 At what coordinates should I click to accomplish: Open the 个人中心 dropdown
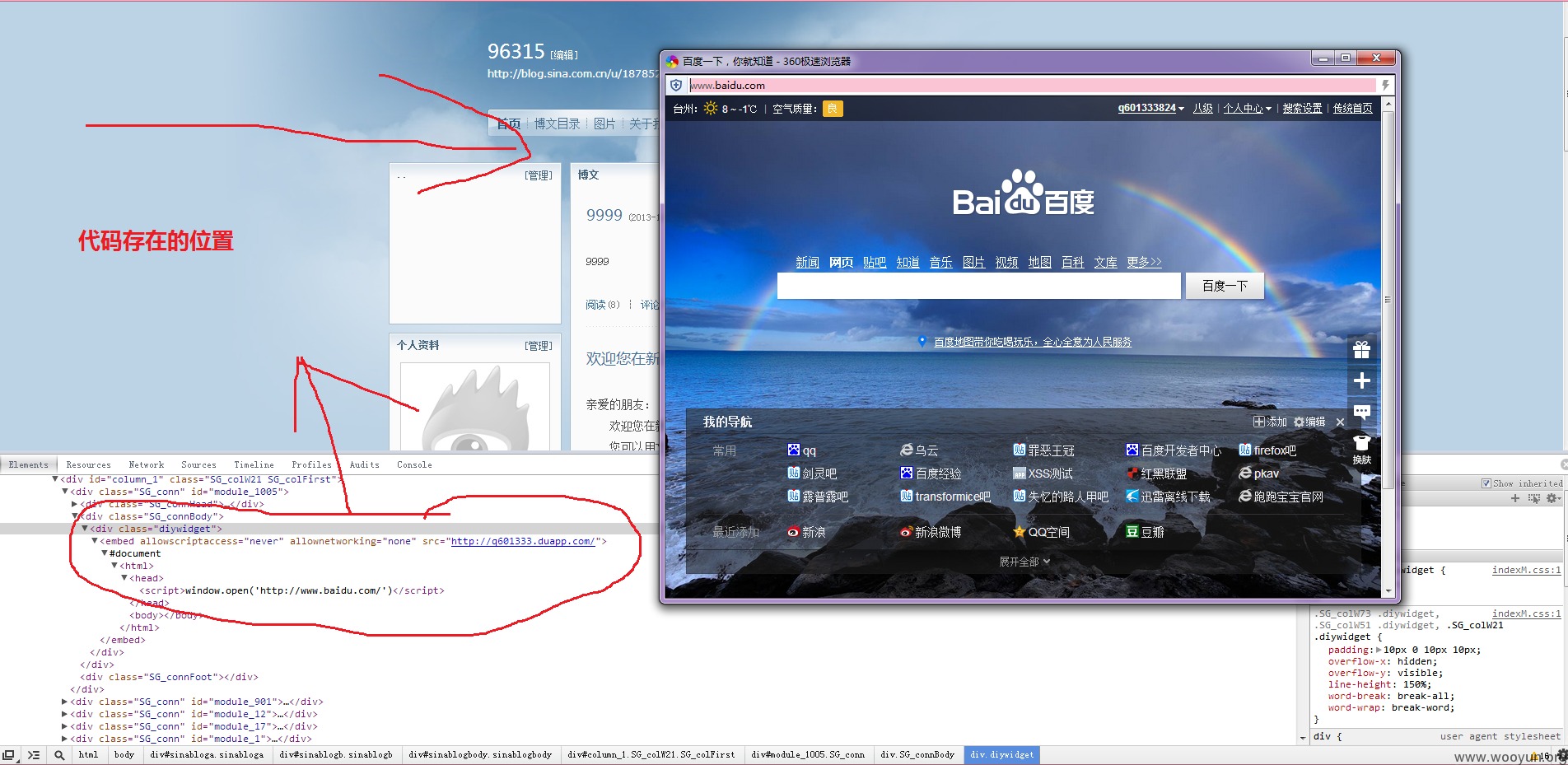[x=1247, y=108]
